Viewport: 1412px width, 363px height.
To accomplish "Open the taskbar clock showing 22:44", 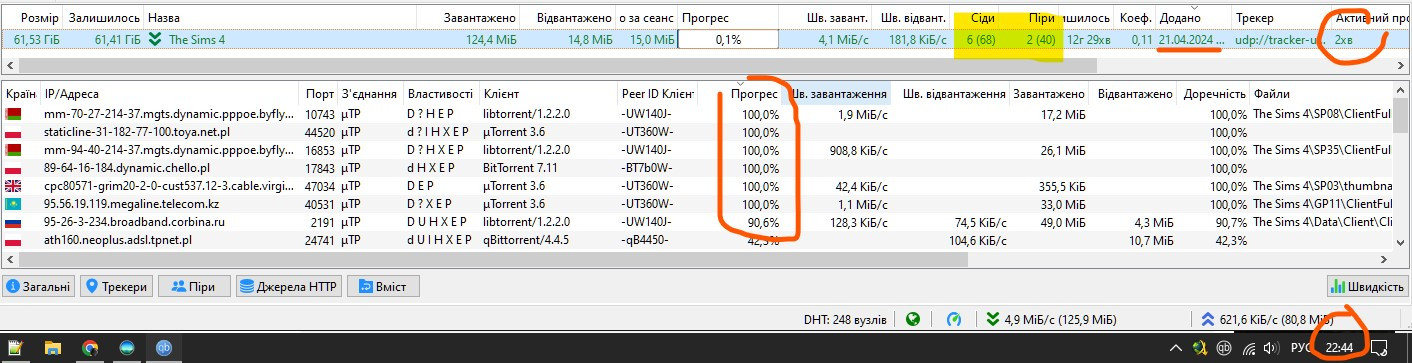I will coord(1339,348).
